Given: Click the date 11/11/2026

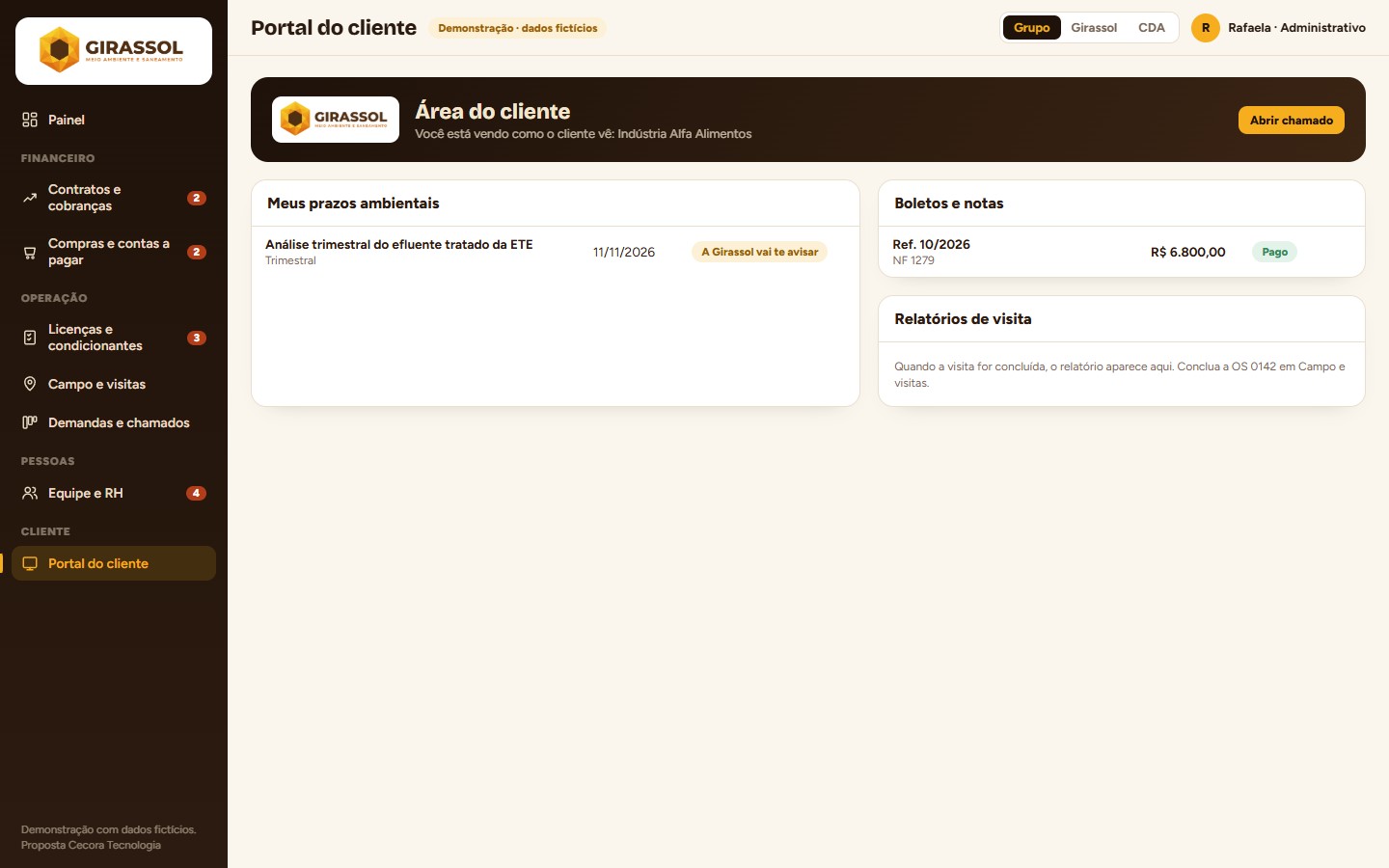Looking at the screenshot, I should (624, 252).
